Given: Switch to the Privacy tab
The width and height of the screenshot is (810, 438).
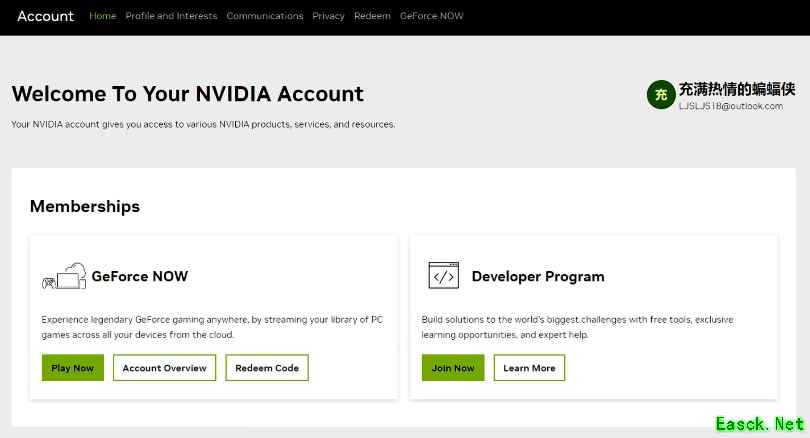Looking at the screenshot, I should pyautogui.click(x=328, y=16).
